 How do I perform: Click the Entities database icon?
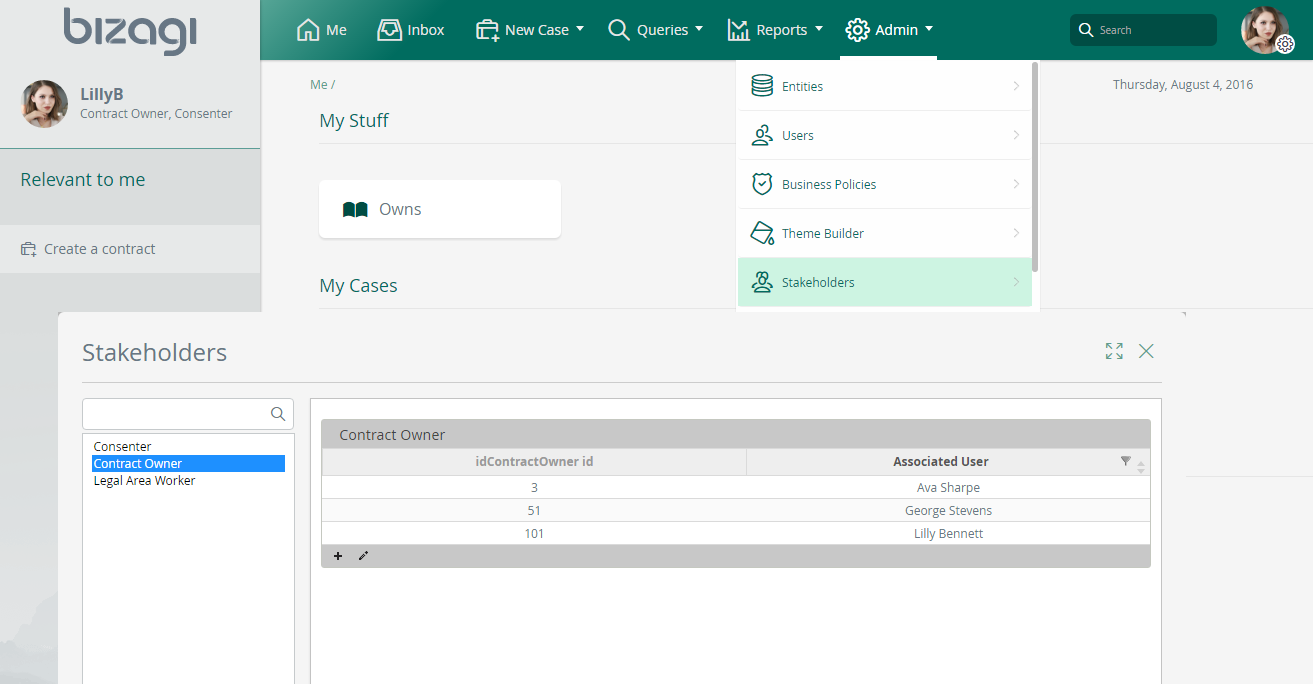click(762, 86)
